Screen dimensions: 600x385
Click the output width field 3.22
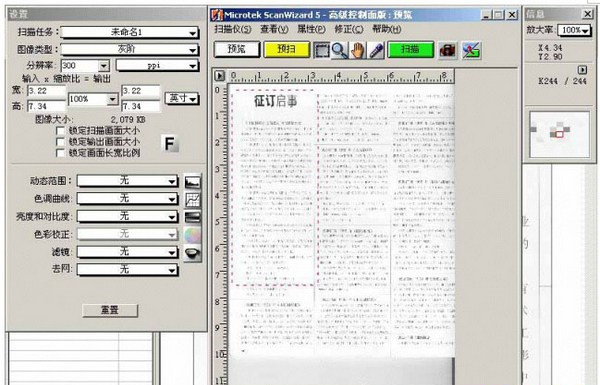point(140,91)
